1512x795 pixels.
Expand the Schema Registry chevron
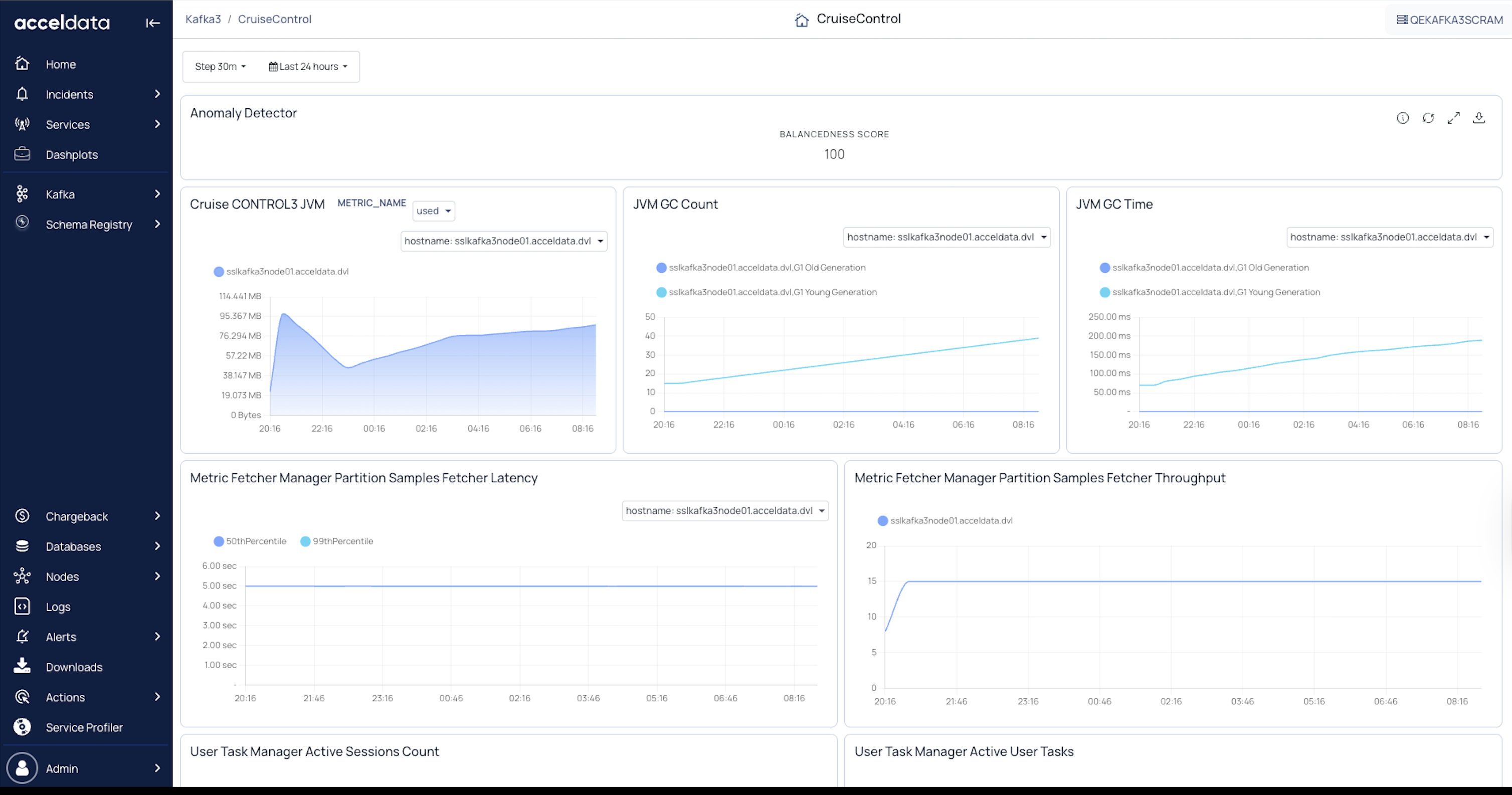(x=157, y=224)
